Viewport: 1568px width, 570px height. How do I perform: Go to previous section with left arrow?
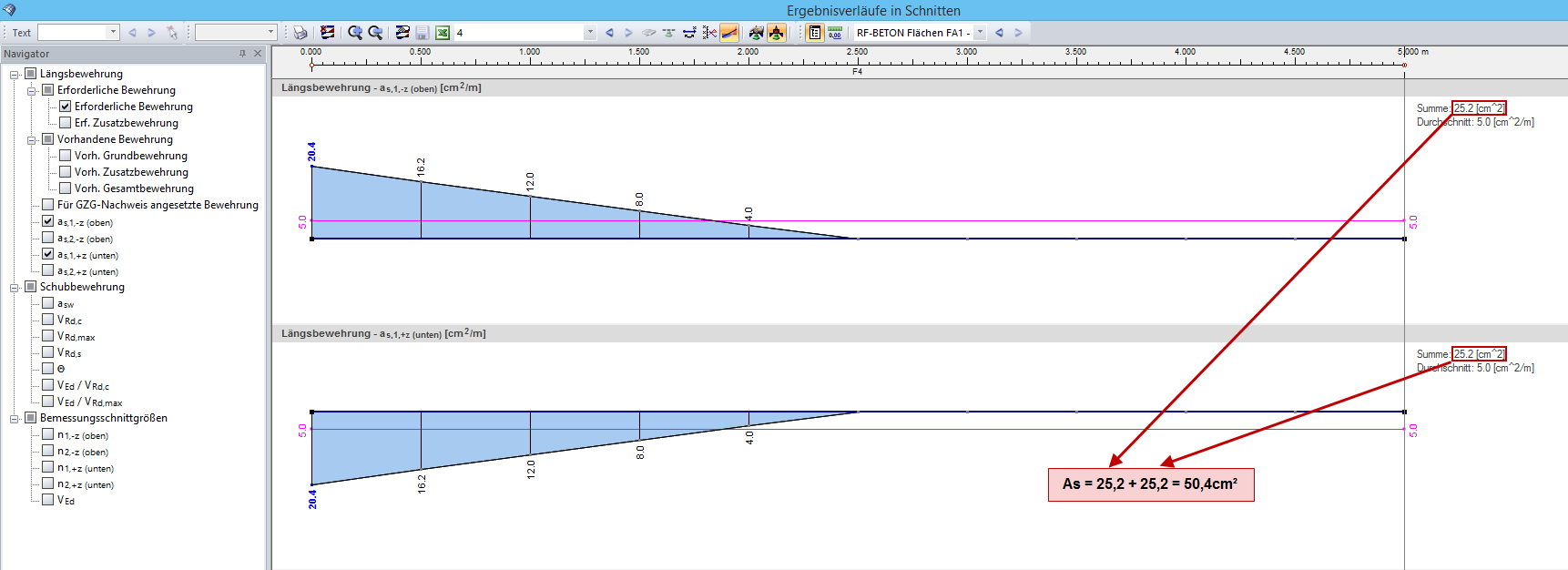609,33
